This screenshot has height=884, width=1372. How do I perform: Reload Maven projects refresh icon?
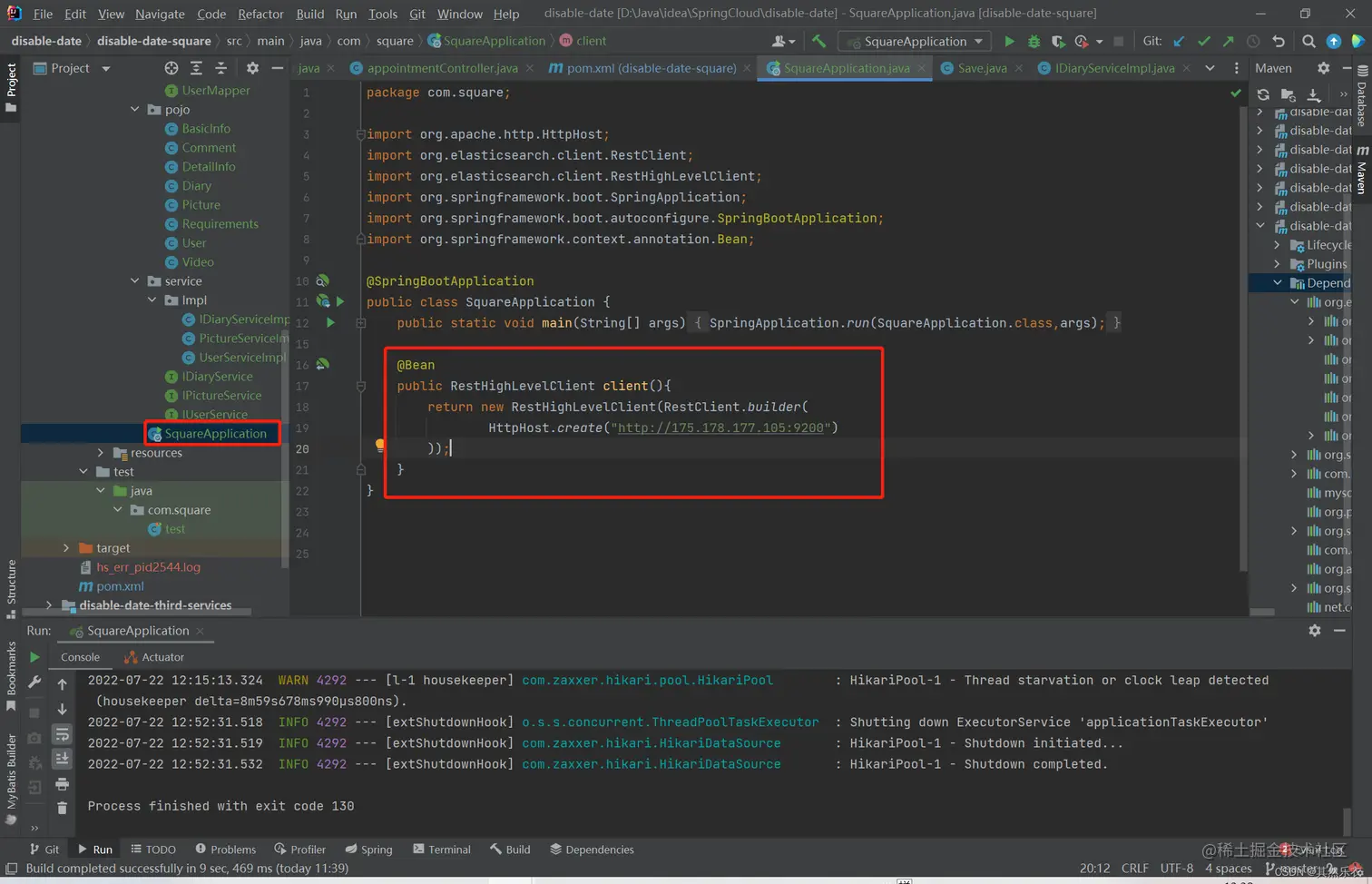click(x=1263, y=94)
